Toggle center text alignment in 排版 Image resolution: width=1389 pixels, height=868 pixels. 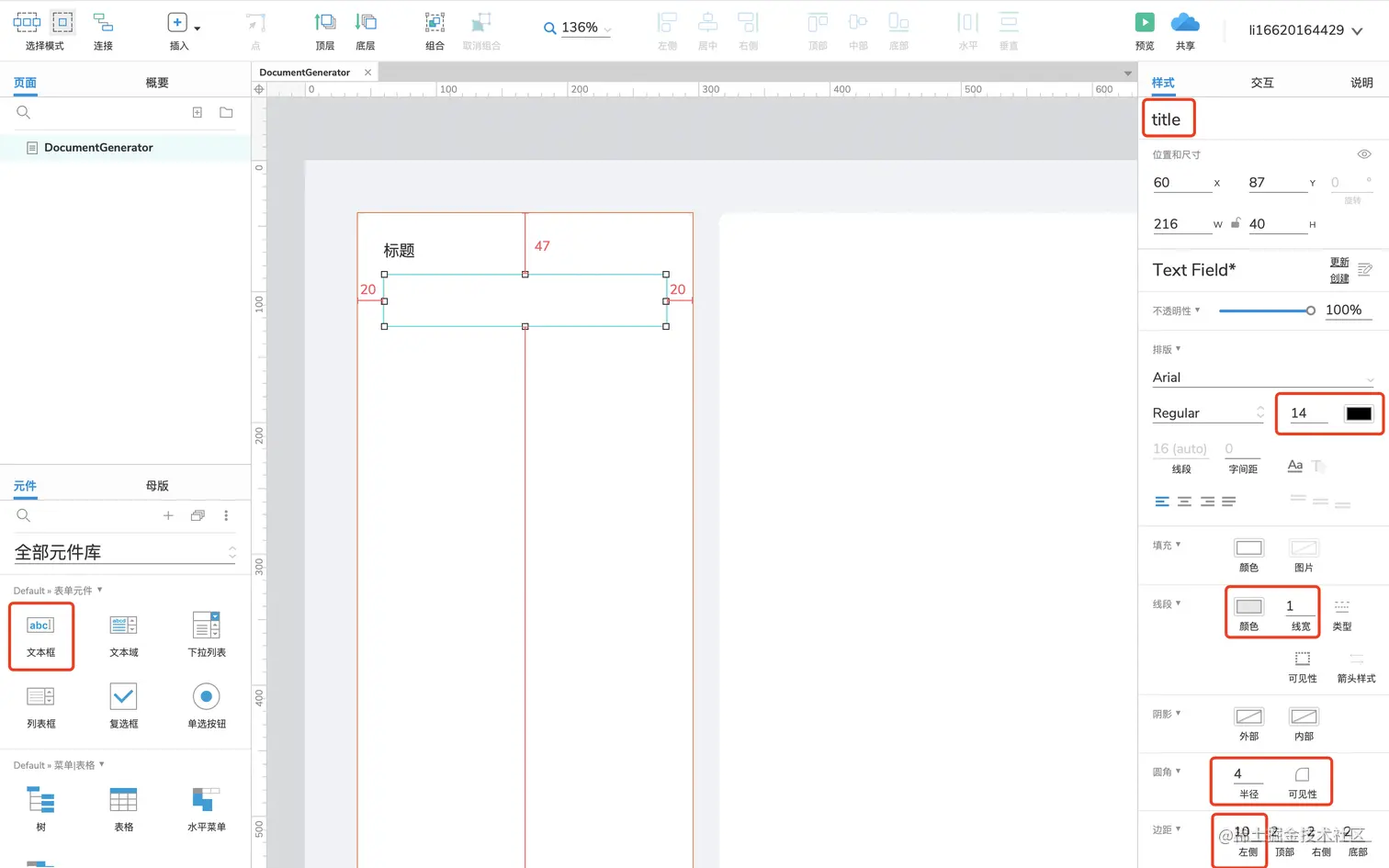[1184, 502]
